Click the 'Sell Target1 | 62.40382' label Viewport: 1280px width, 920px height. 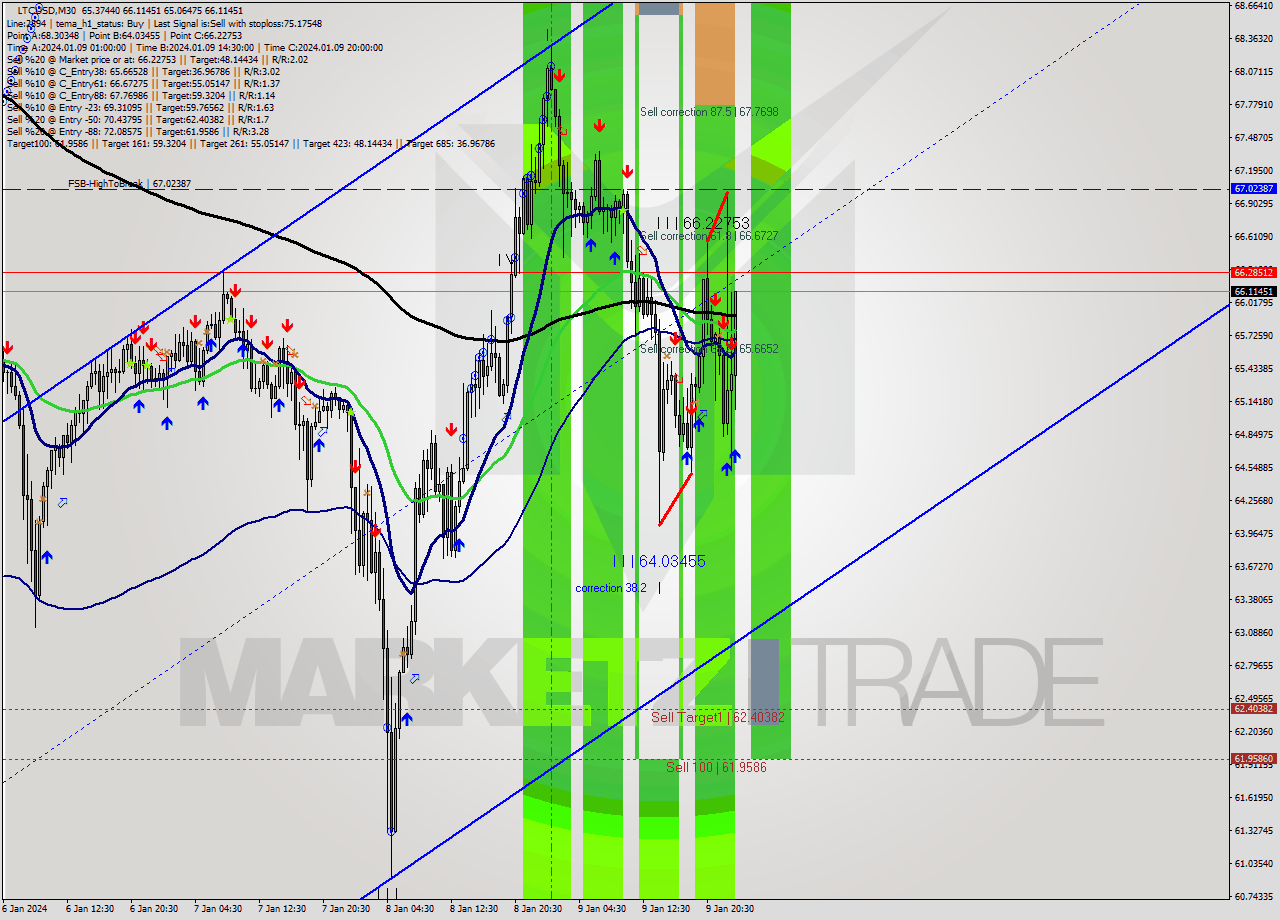(x=718, y=717)
